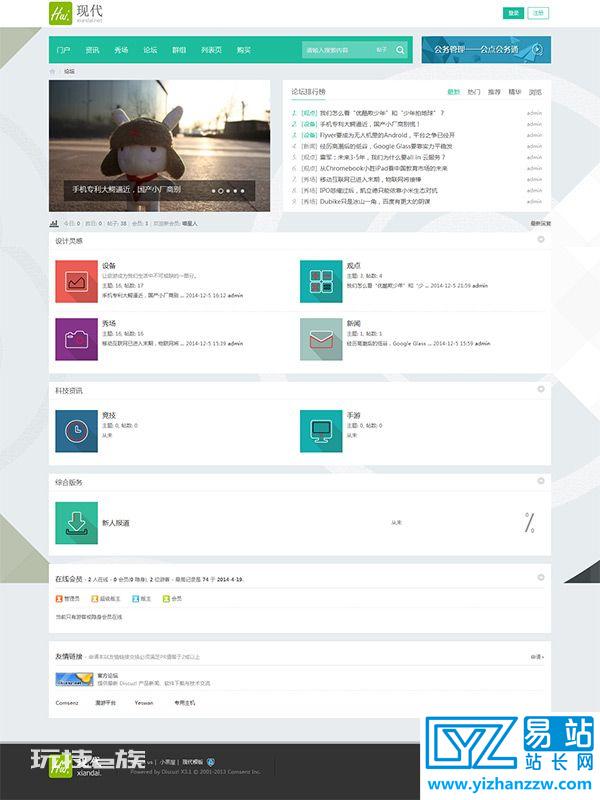Viewport: 600px width, 800px height.
Task: Open the 购买 navigation item
Action: (244, 50)
